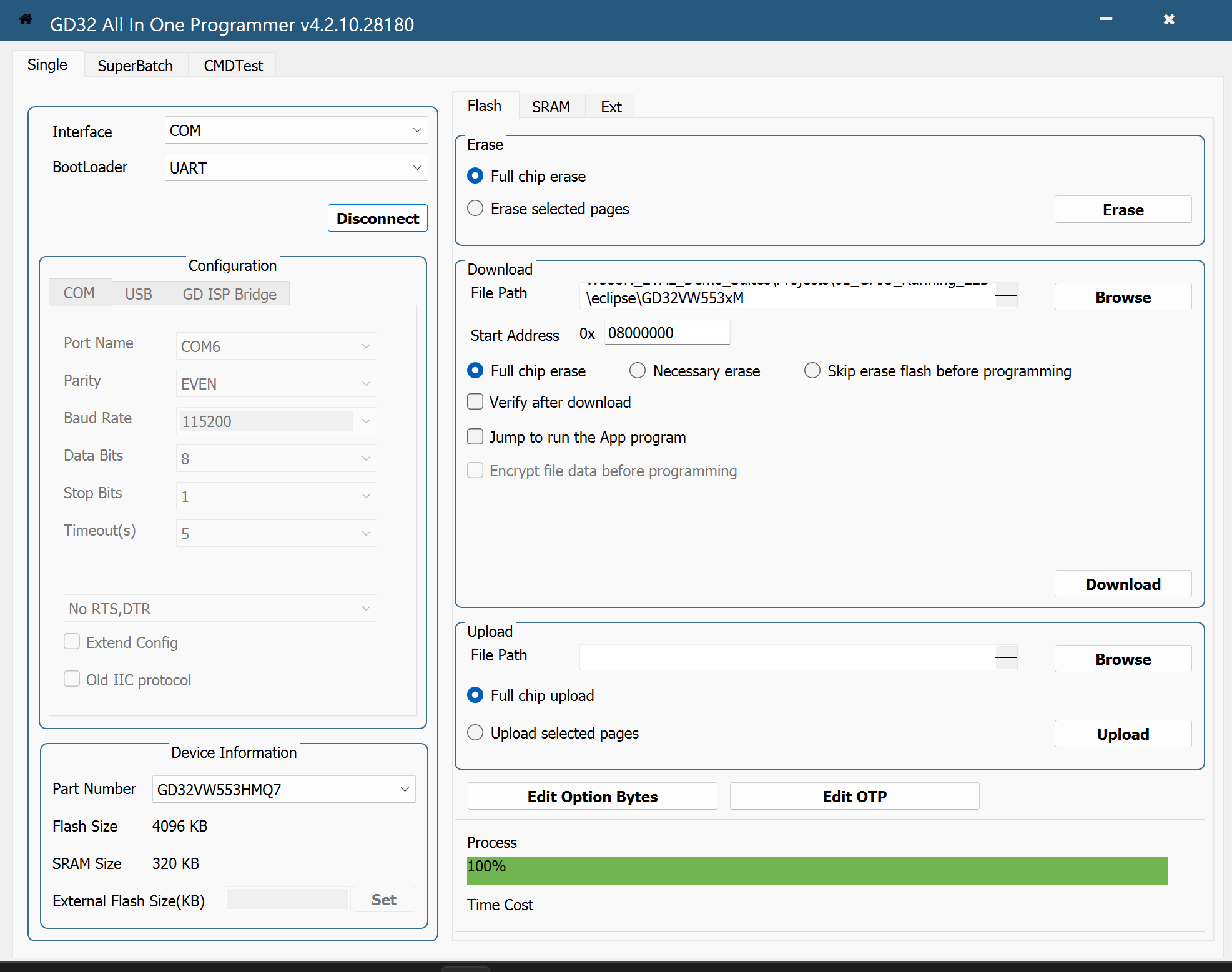
Task: Enable Verify after download checkbox
Action: pyautogui.click(x=476, y=402)
